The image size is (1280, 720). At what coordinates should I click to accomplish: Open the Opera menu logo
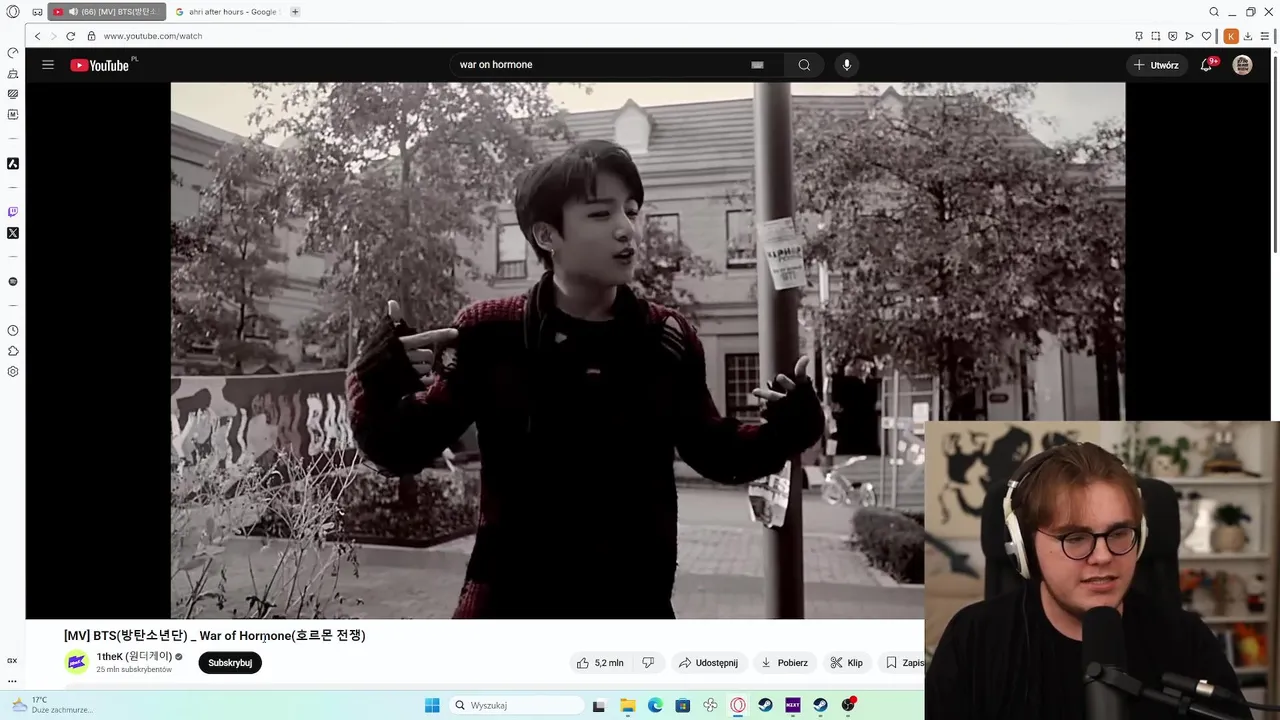coord(13,12)
